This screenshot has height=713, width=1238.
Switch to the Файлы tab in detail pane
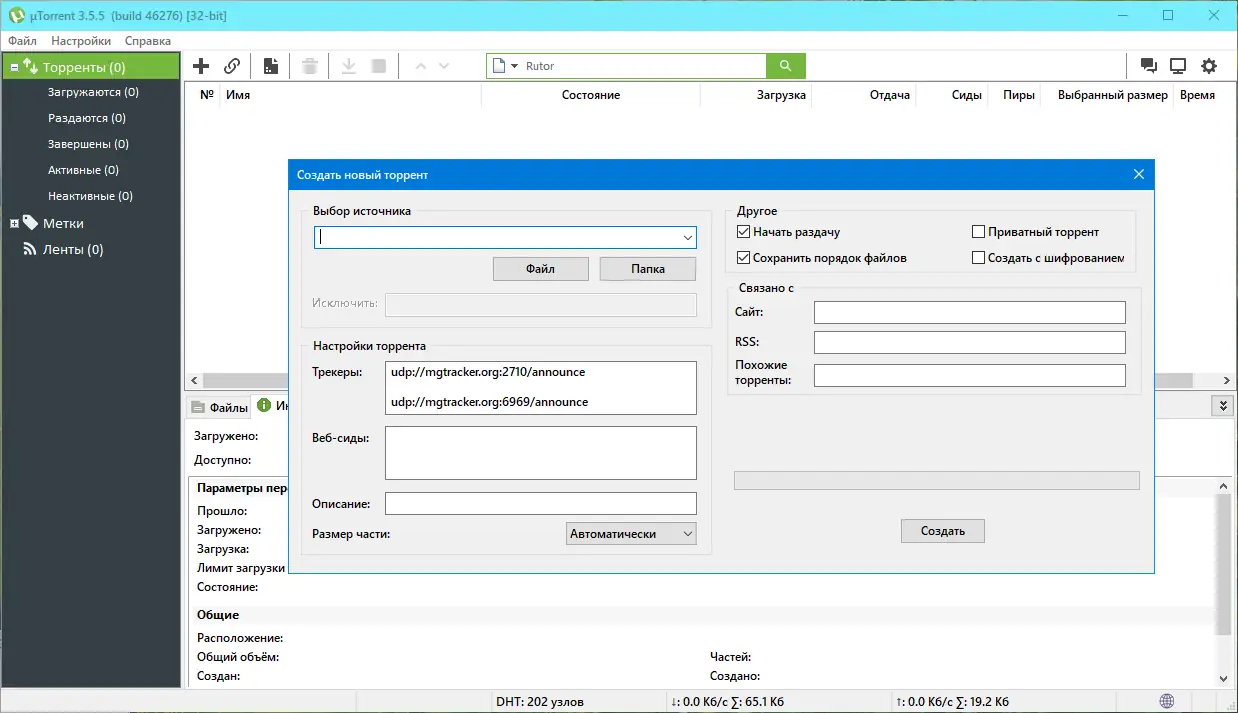[x=219, y=407]
